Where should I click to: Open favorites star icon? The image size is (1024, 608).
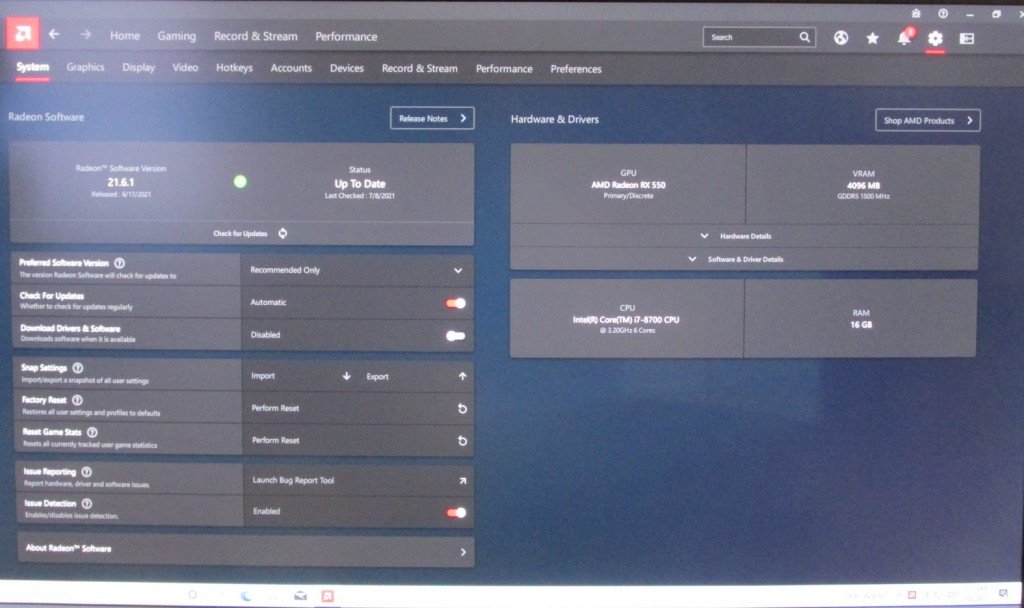[x=872, y=39]
